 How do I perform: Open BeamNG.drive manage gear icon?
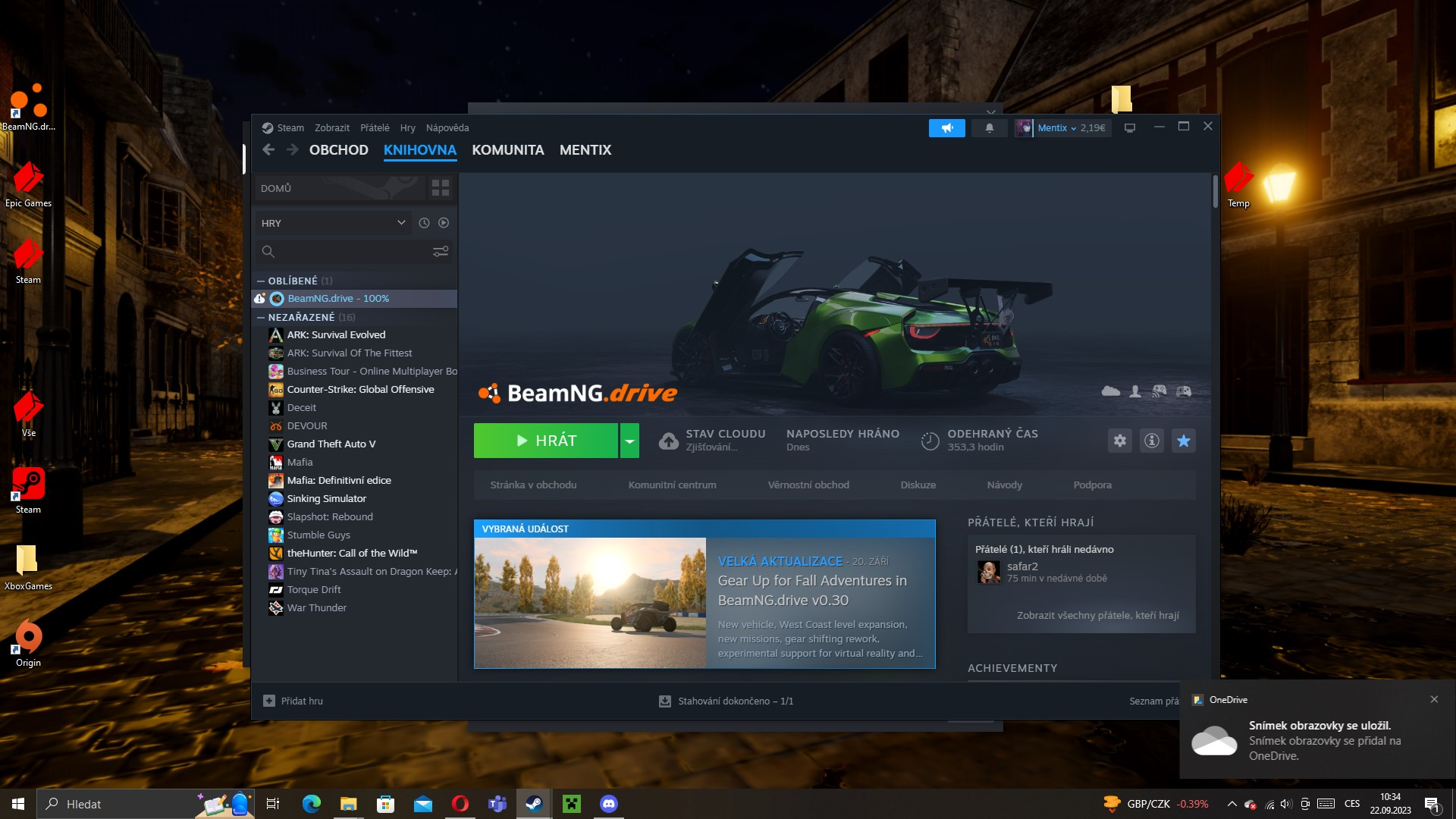click(1120, 441)
